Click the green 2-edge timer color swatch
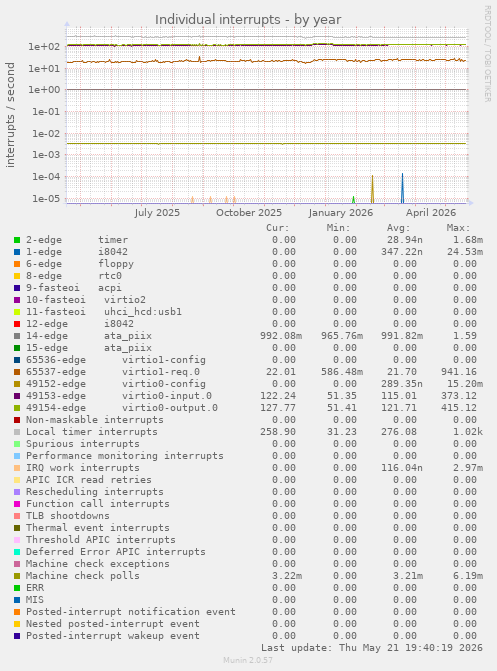 [x=17, y=240]
